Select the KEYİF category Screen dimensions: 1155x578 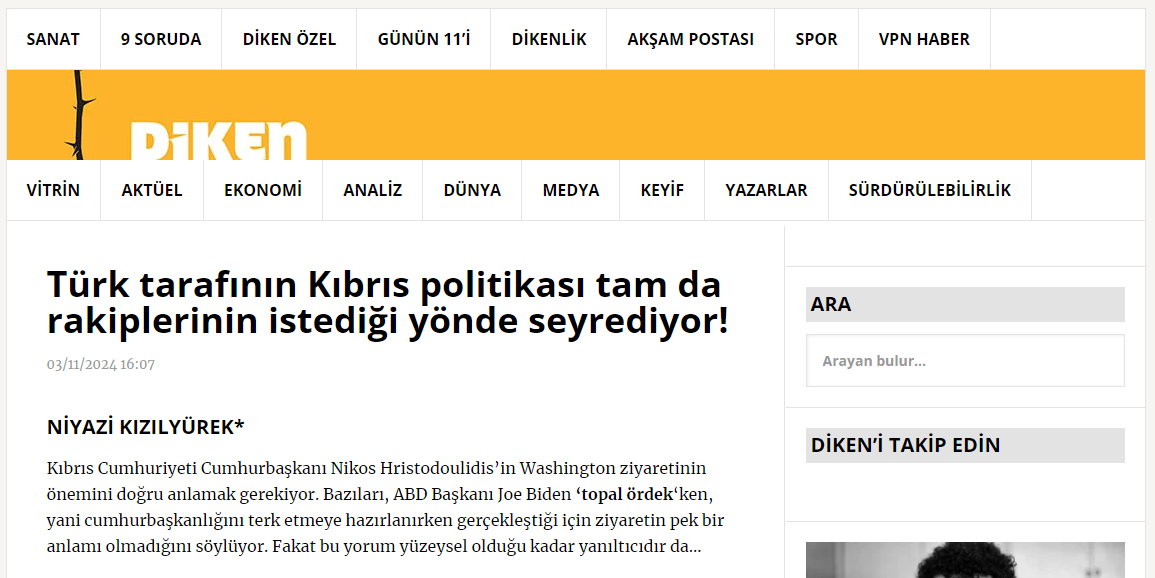662,190
